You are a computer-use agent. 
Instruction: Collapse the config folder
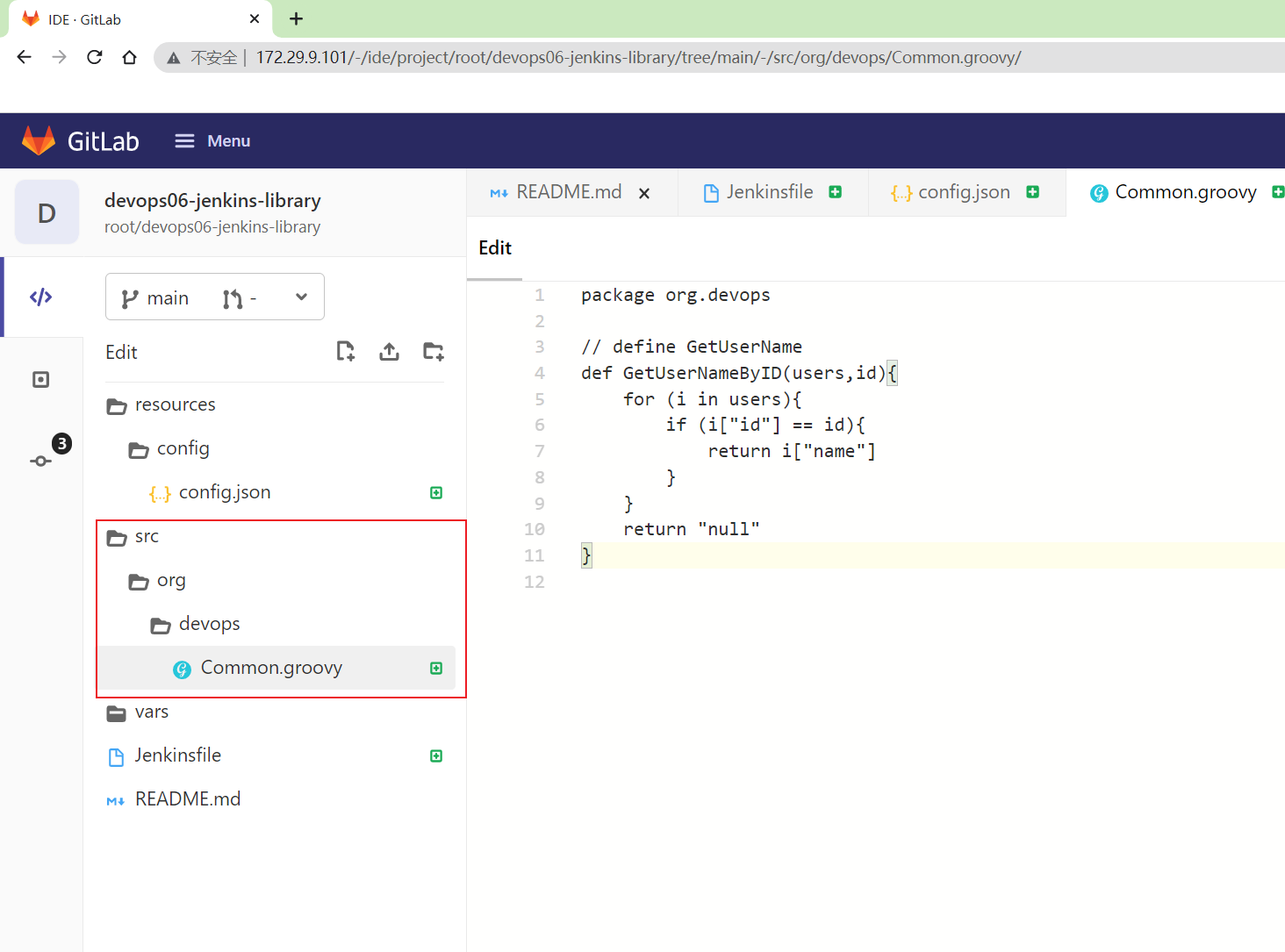pos(182,448)
